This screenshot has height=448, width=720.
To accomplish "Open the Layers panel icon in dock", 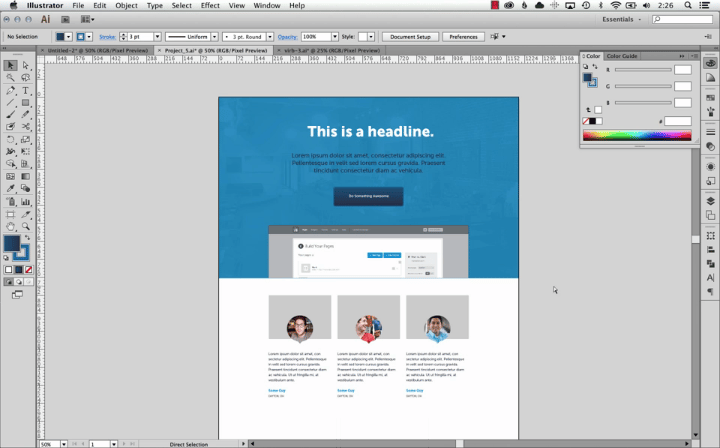I will [710, 200].
